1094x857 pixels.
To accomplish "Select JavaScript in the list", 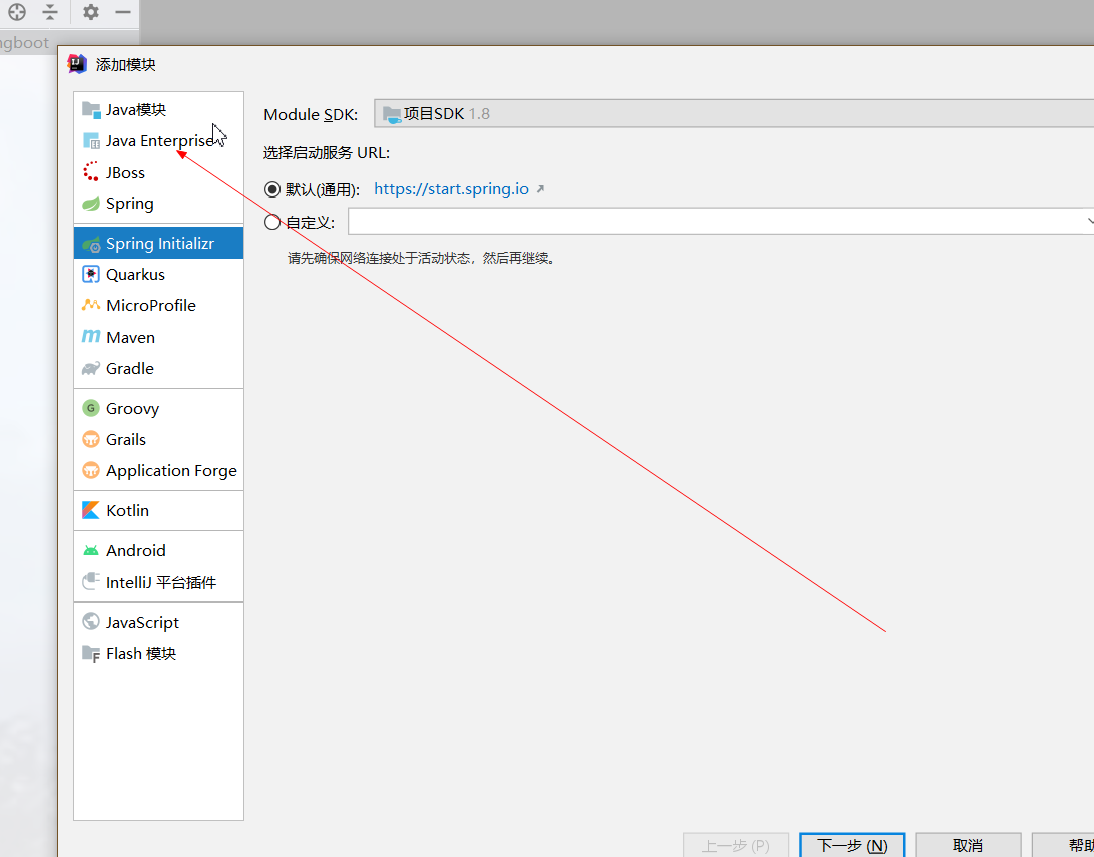I will point(158,622).
